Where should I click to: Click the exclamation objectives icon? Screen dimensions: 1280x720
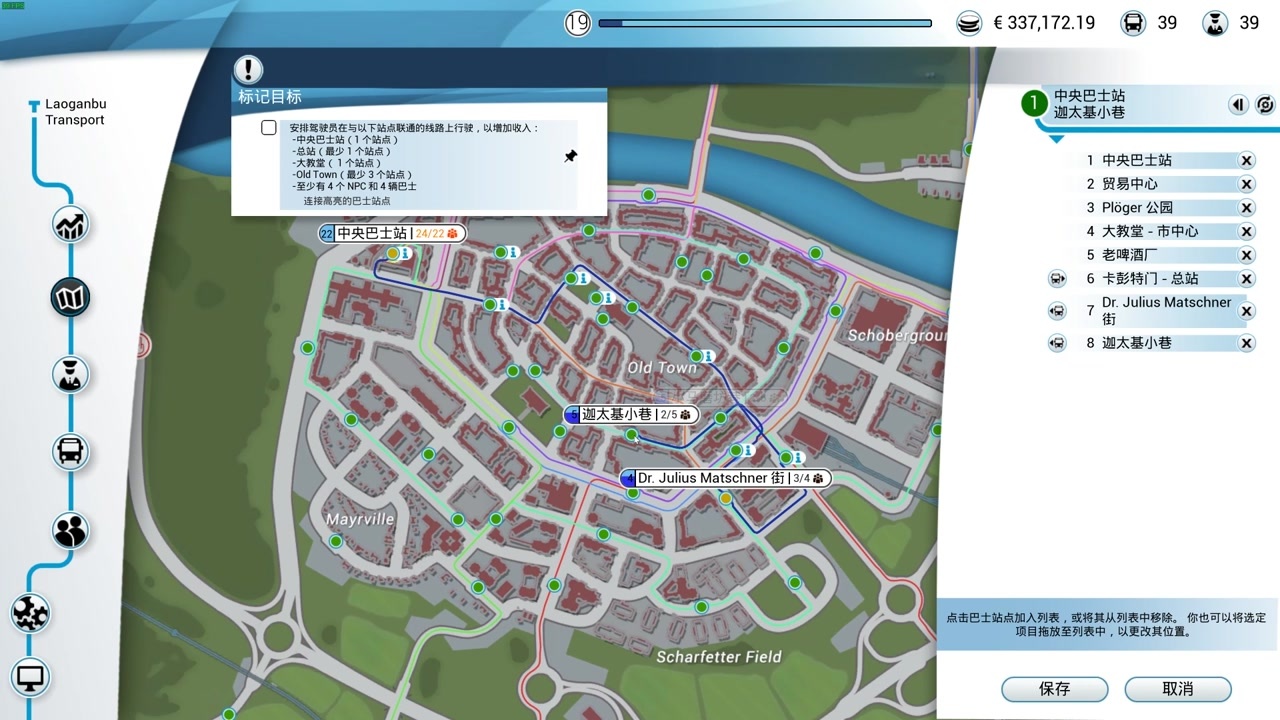click(x=248, y=69)
